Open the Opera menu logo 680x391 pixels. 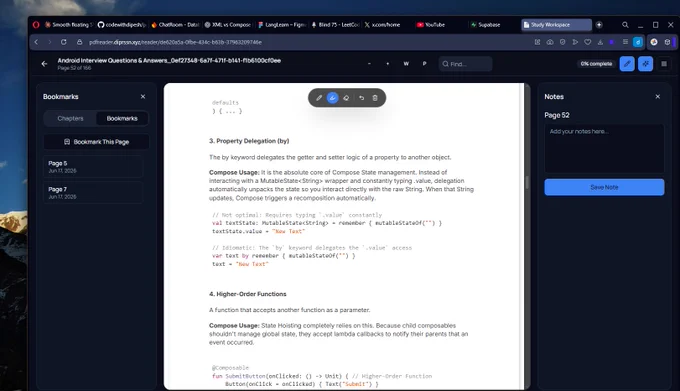[x=36, y=25]
